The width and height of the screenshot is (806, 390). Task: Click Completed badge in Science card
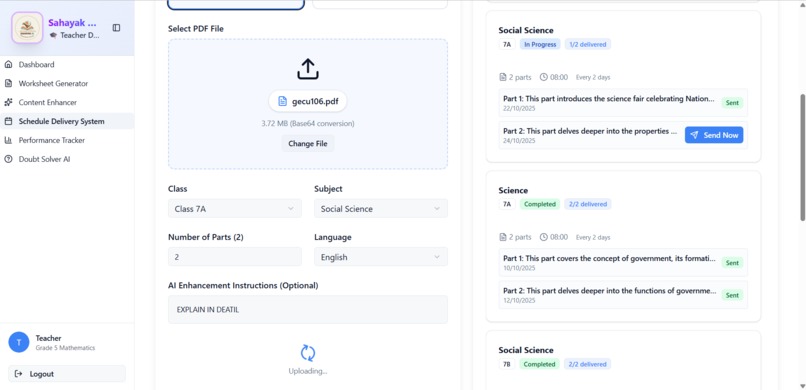[x=540, y=204]
